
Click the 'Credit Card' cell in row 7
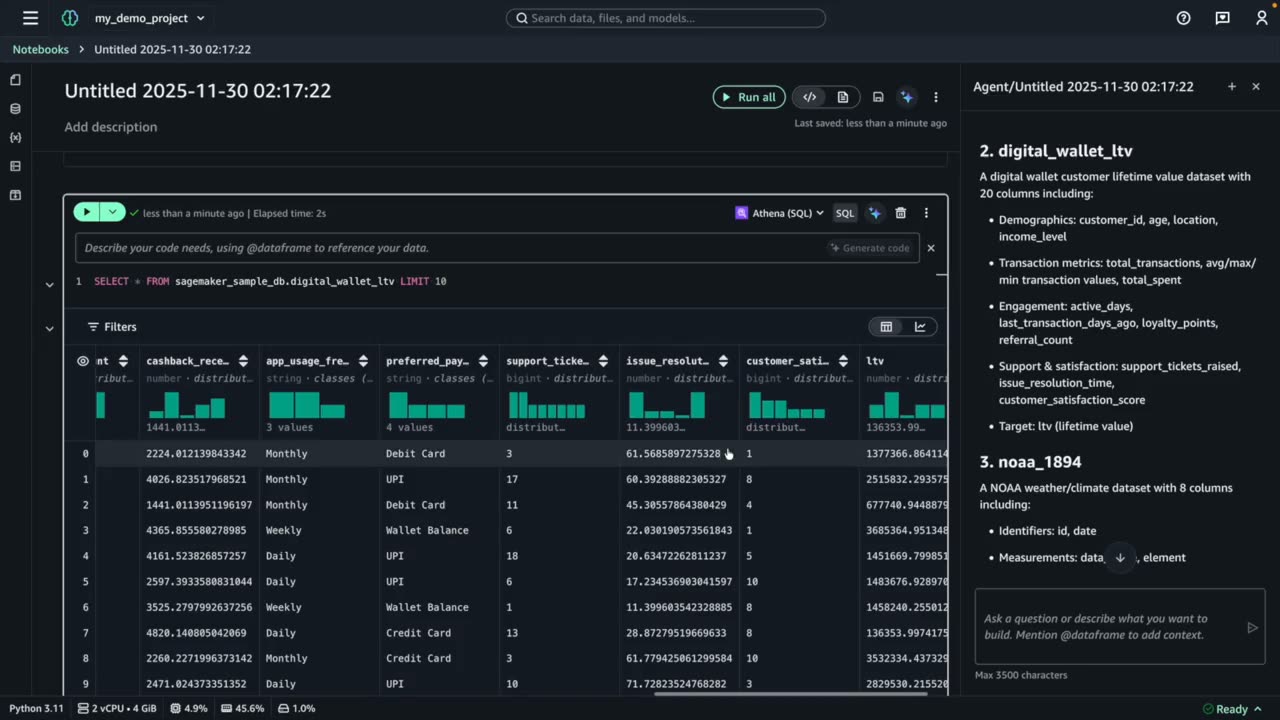tap(418, 633)
